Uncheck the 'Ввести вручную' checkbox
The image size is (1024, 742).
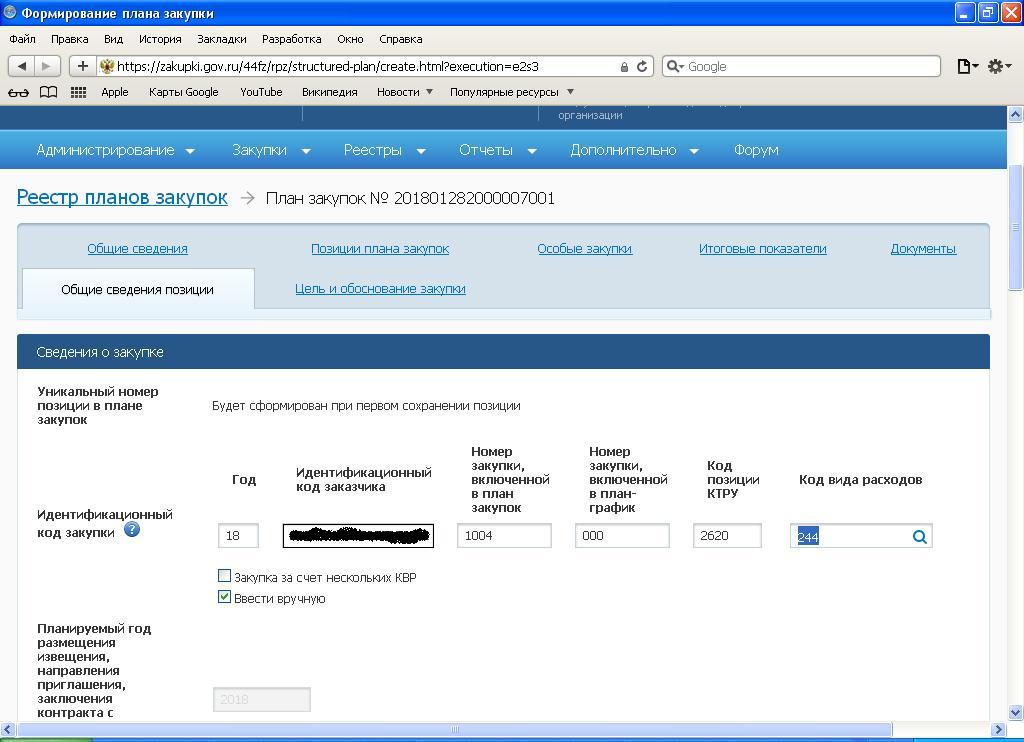pyautogui.click(x=224, y=597)
